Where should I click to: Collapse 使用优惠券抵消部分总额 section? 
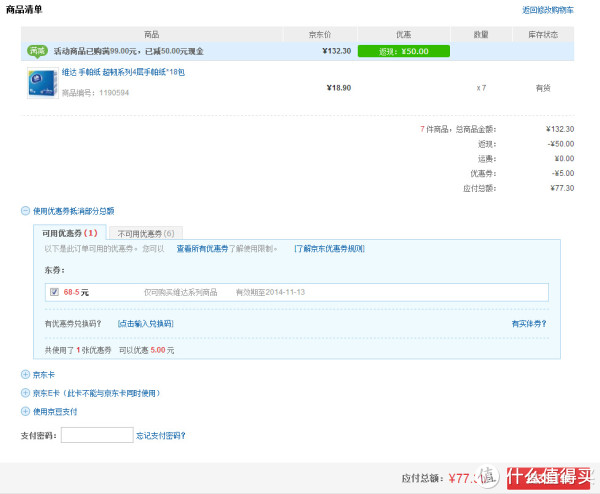coord(25,211)
